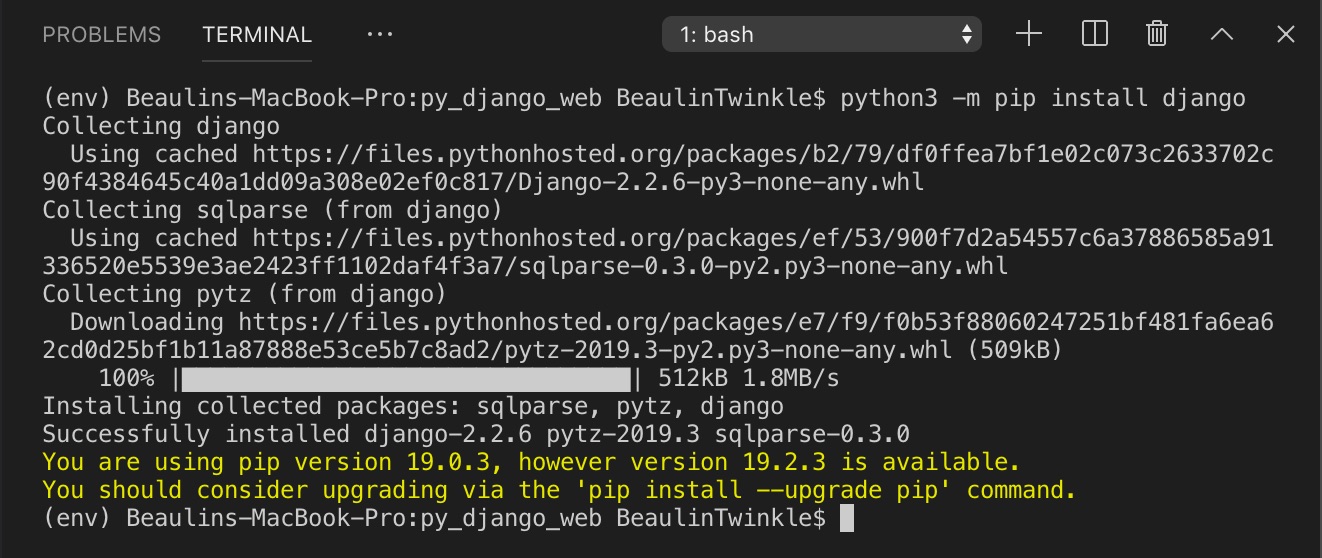Click the 'Successfully installed django-2.2.6' line
1322x558 pixels.
pyautogui.click(x=475, y=434)
